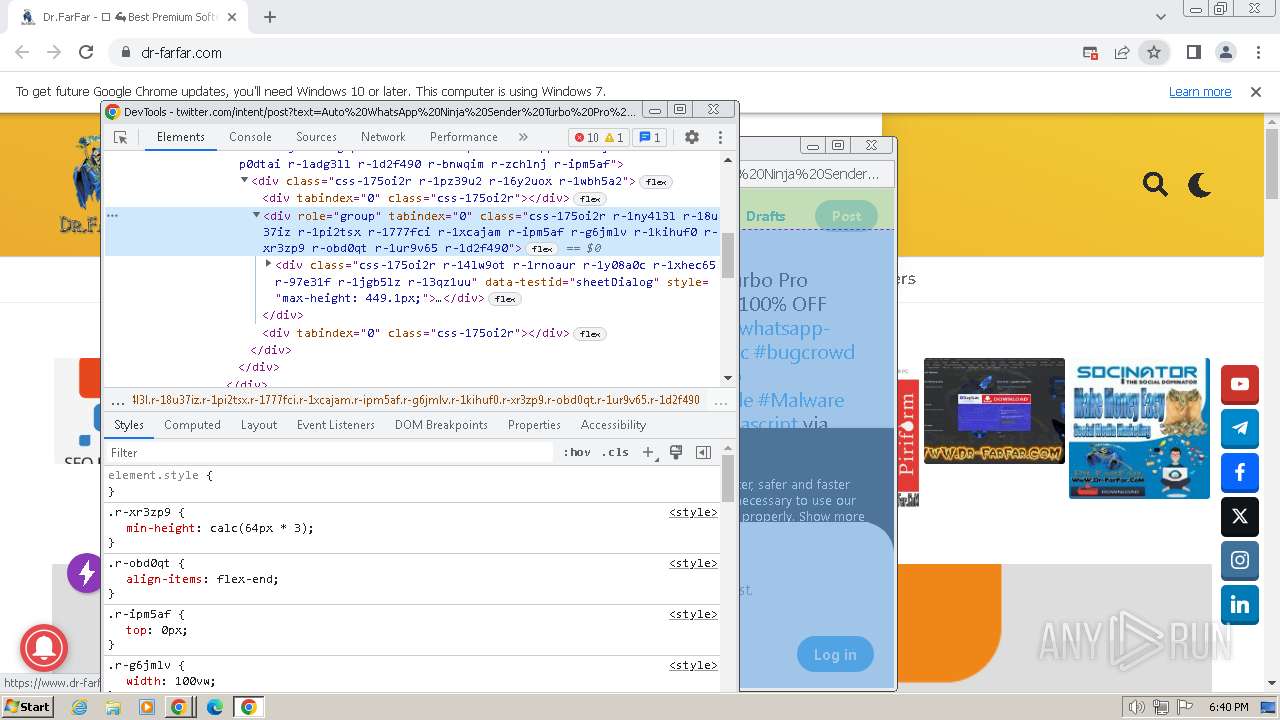Open the YouTube social sidebar button
Screen dimensions: 1280x720
pos(1240,384)
